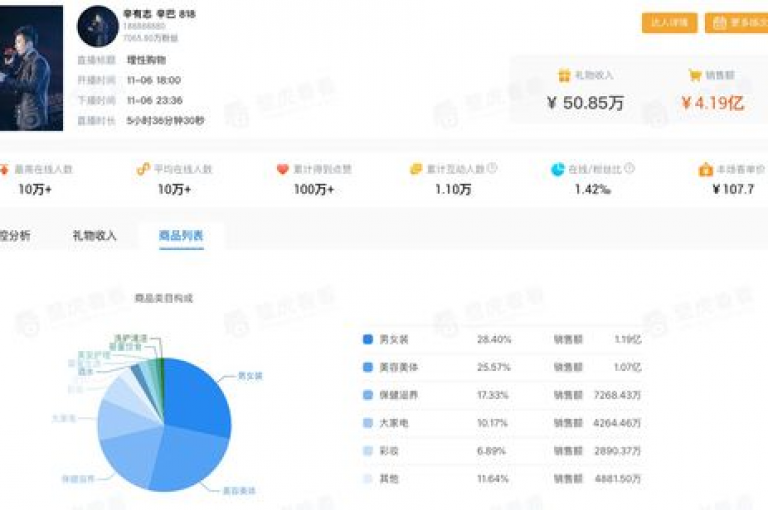Click the 男女装 legend color square
Viewport: 768px width, 510px height.
point(368,339)
